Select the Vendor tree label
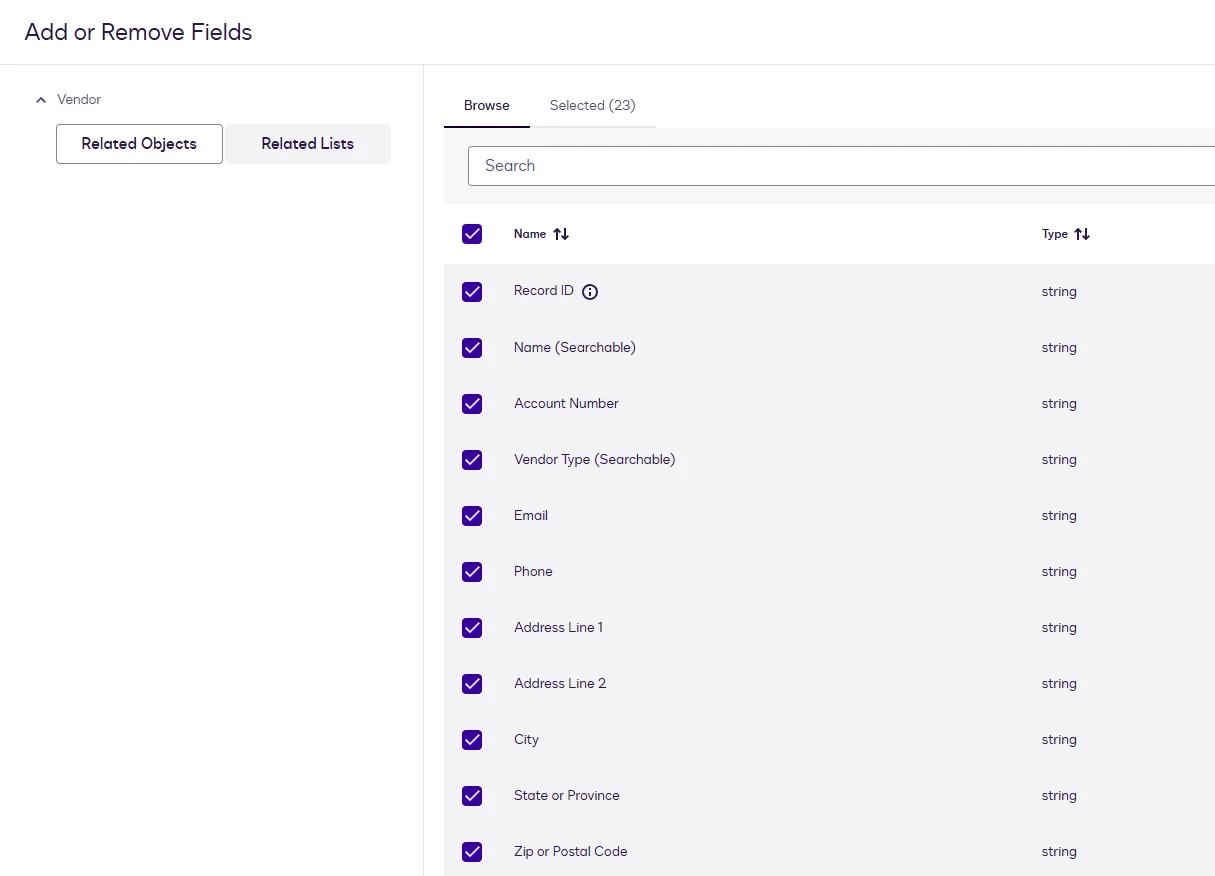 point(79,100)
